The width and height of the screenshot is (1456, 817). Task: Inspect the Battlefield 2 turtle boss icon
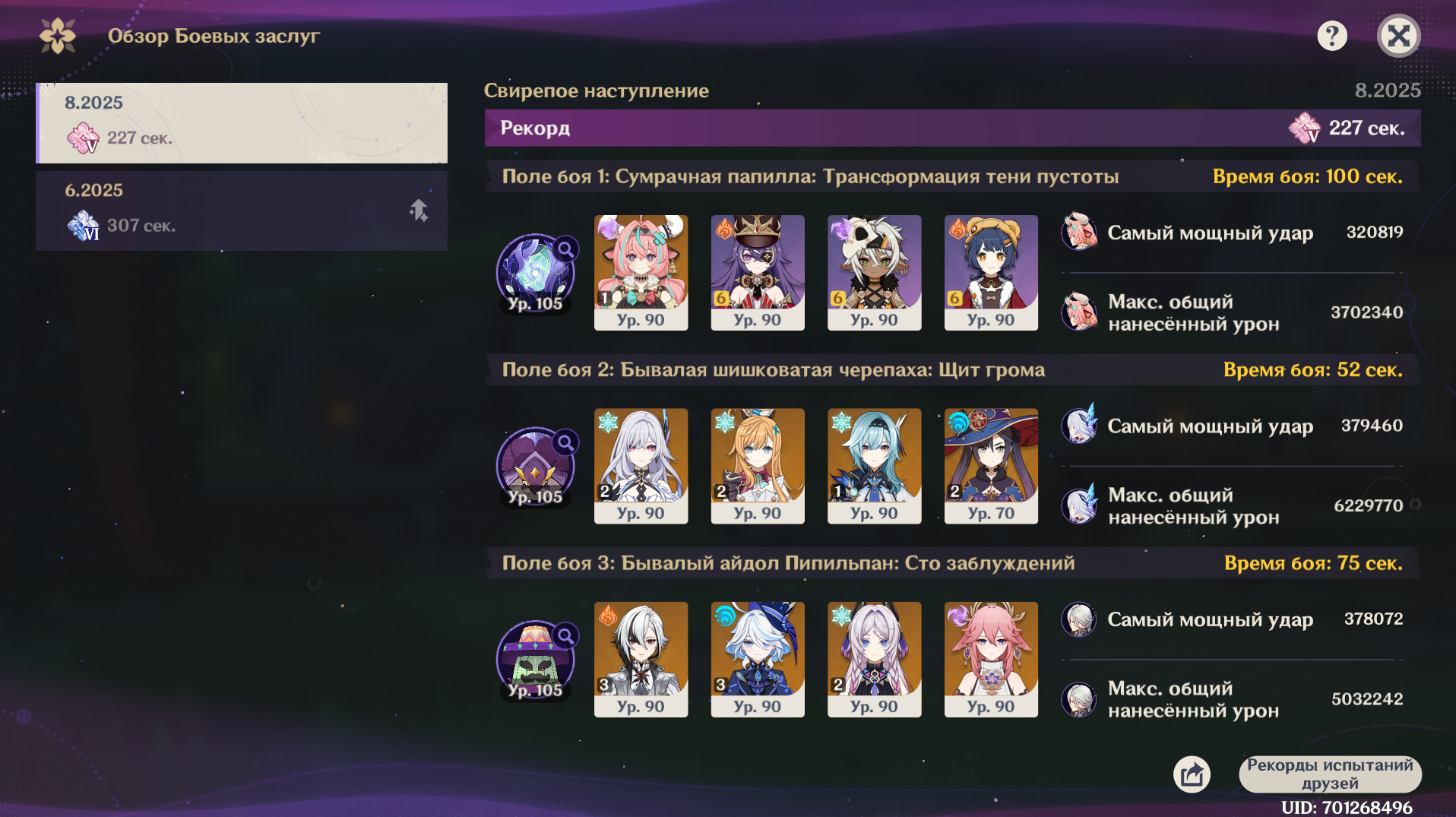point(535,466)
